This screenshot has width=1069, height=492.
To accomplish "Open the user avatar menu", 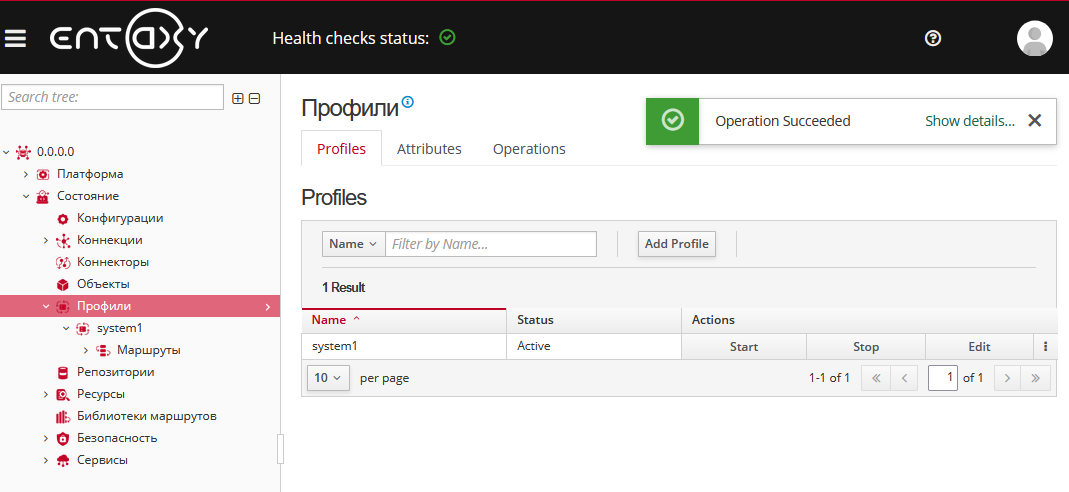I will click(x=1034, y=38).
